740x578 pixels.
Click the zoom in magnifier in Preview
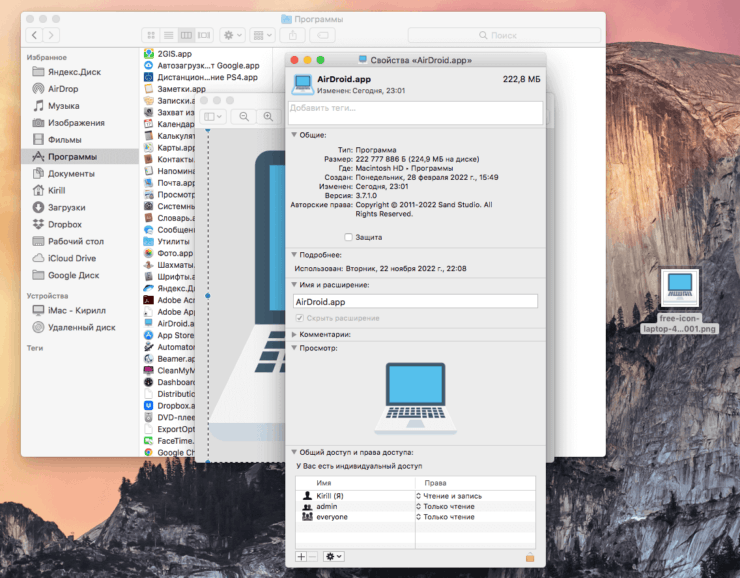[x=268, y=117]
